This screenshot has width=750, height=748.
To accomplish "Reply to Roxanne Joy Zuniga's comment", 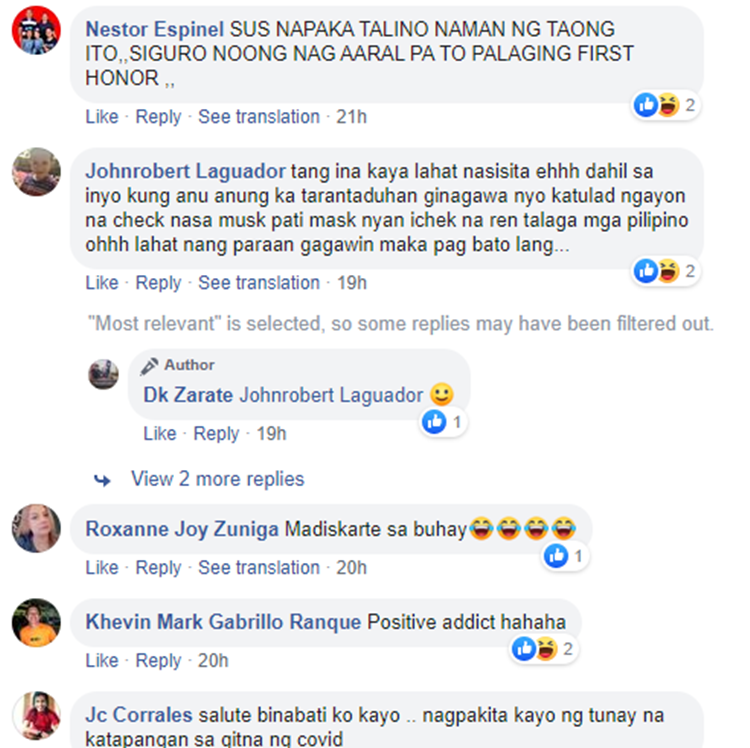I will (158, 568).
